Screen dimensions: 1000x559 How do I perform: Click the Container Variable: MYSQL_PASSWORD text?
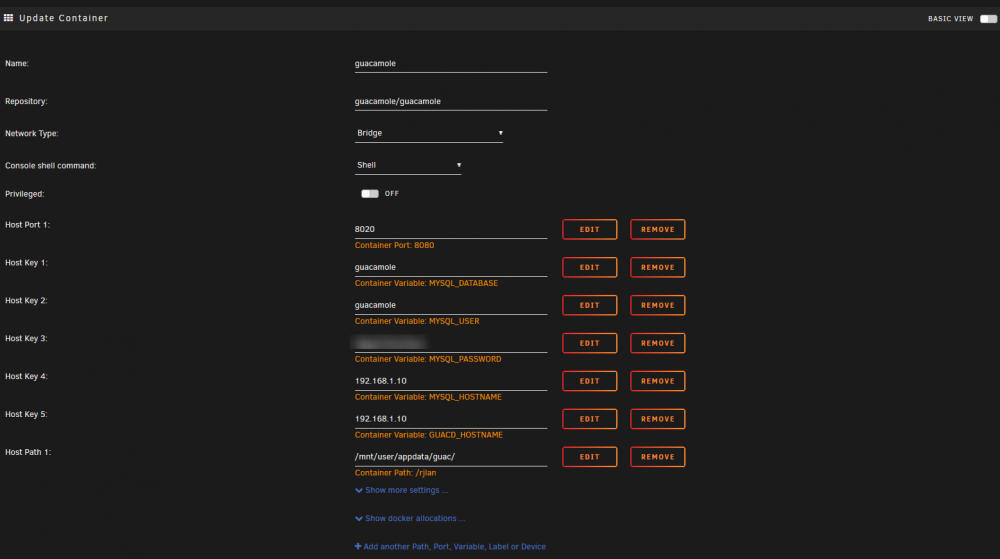click(x=428, y=359)
